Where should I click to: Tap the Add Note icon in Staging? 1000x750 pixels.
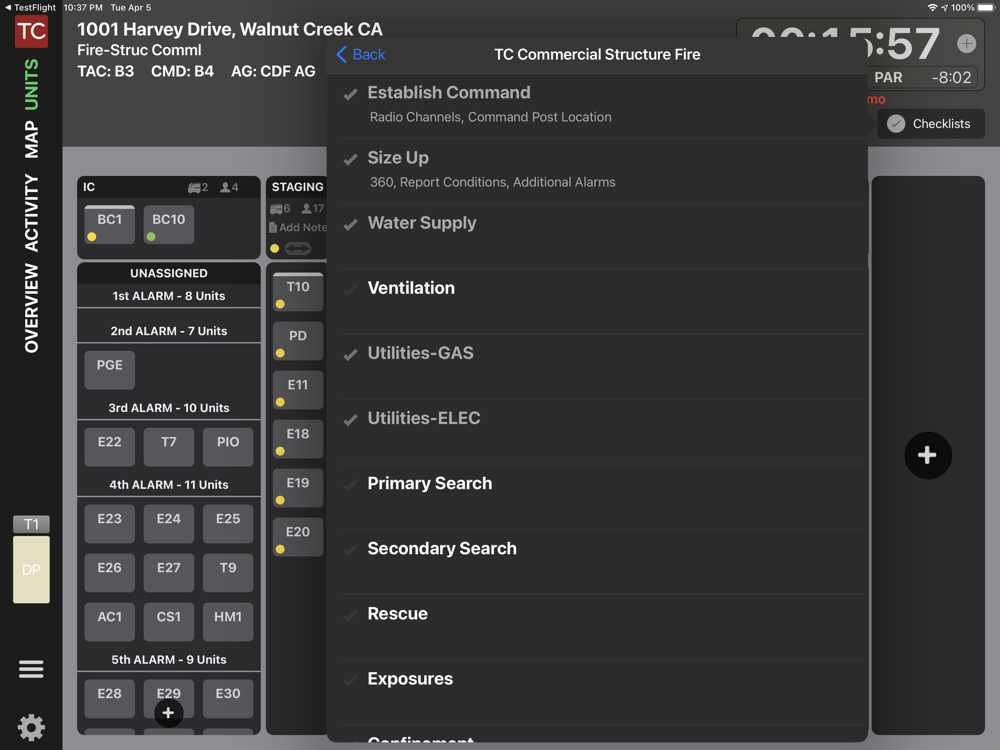tap(273, 227)
